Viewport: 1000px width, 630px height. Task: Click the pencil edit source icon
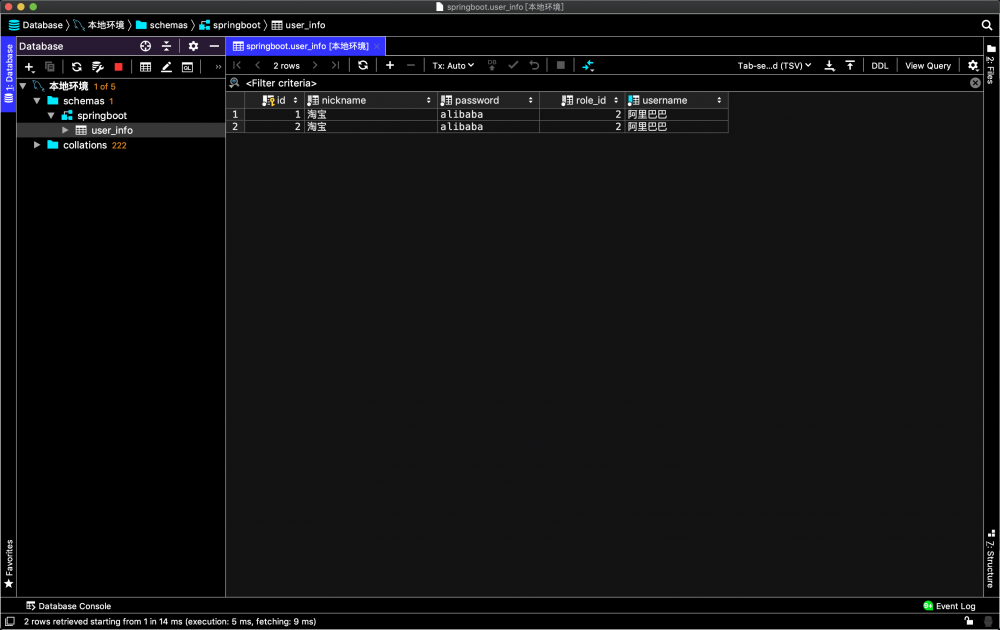pyautogui.click(x=166, y=66)
